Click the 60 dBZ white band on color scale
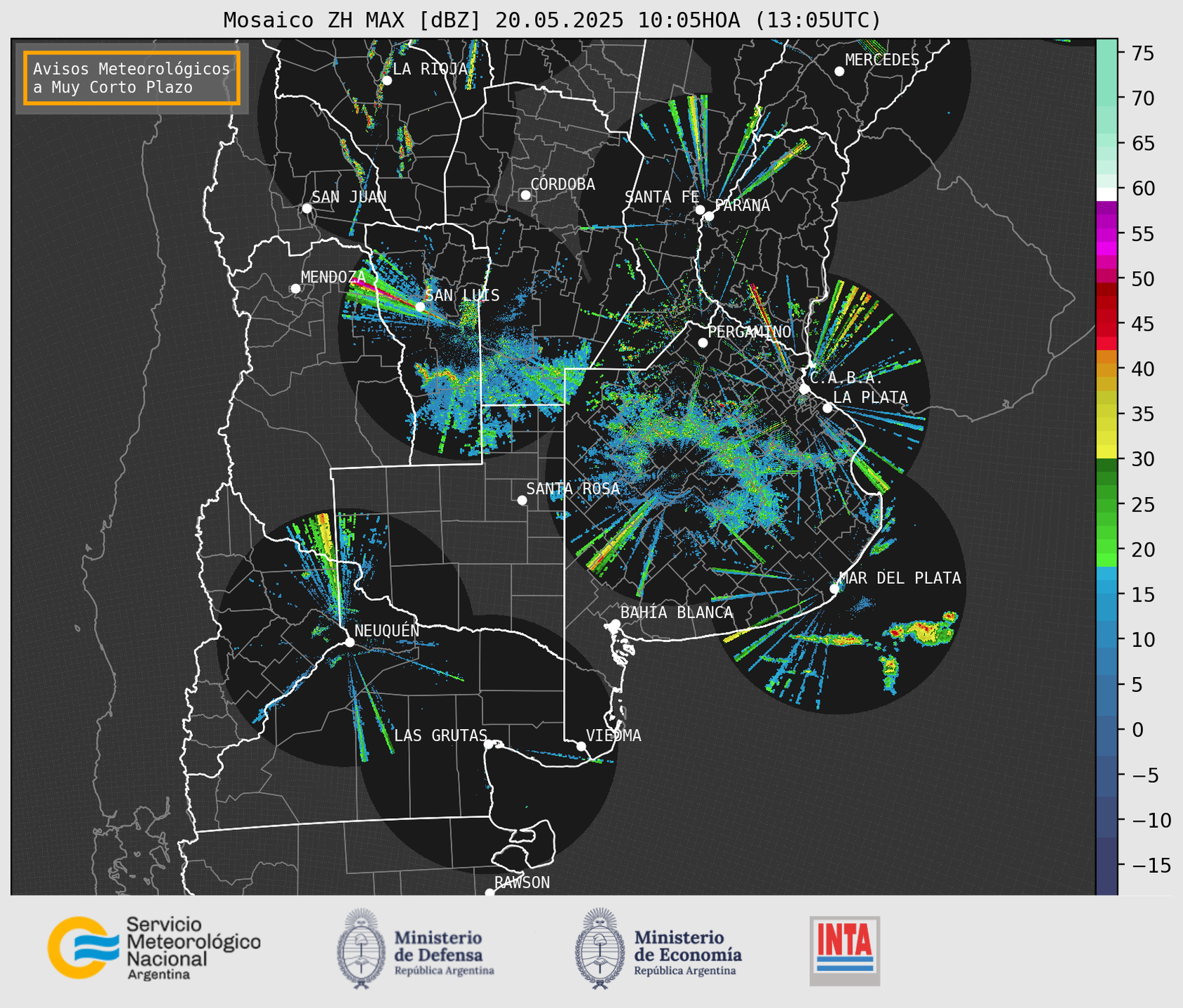 [x=1107, y=194]
